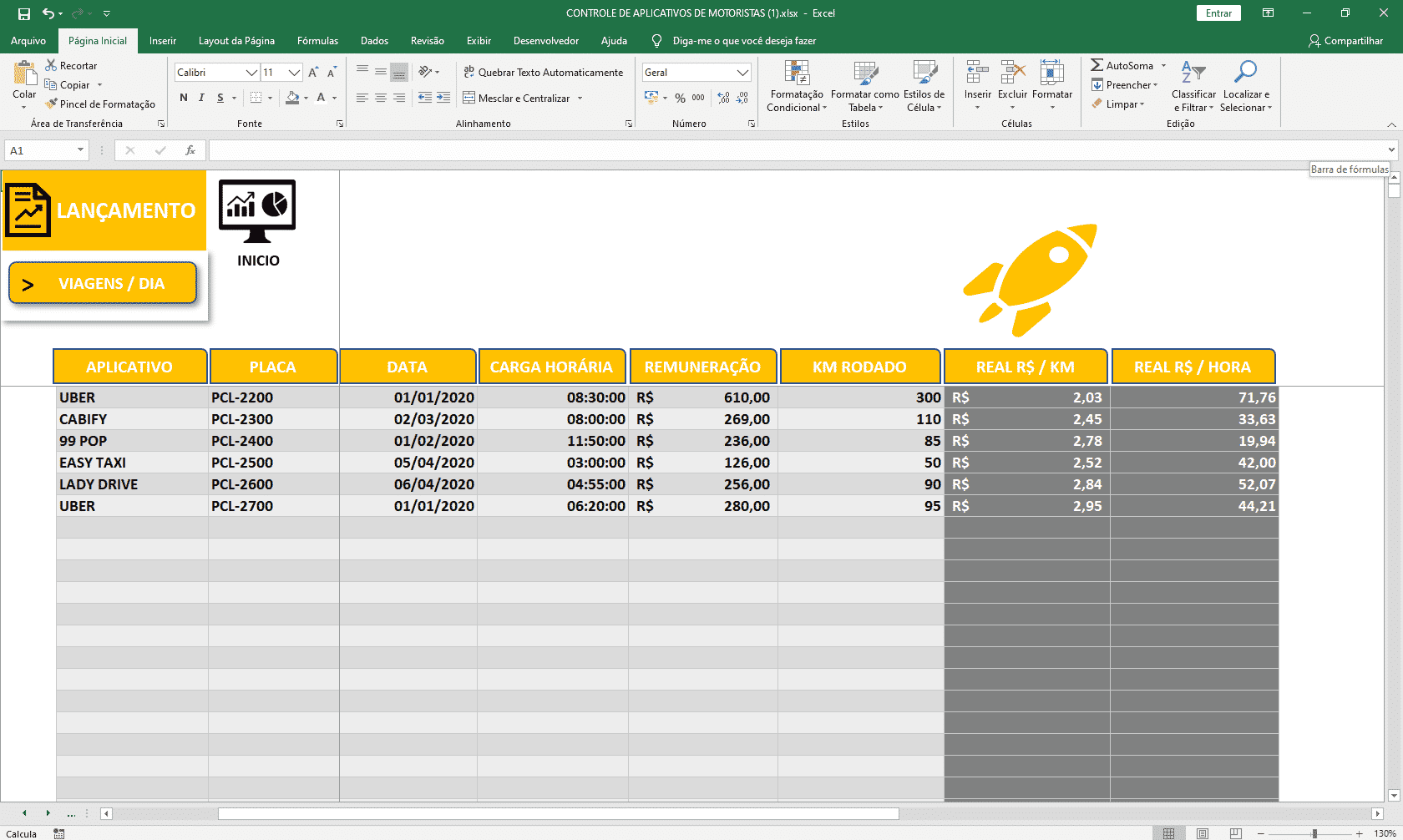
Task: Click the font color A icon
Action: click(321, 98)
